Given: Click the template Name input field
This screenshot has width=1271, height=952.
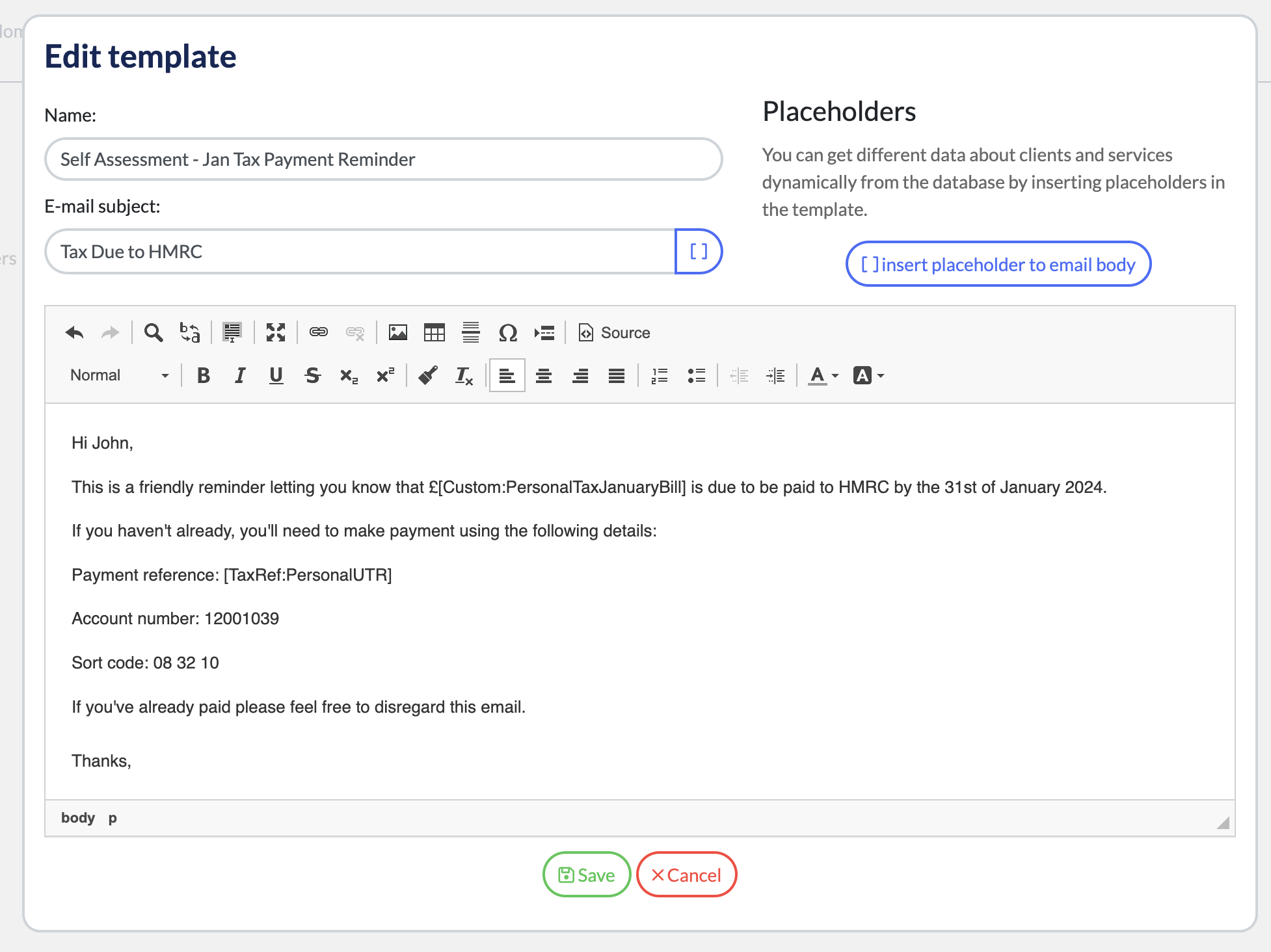Looking at the screenshot, I should [x=384, y=159].
